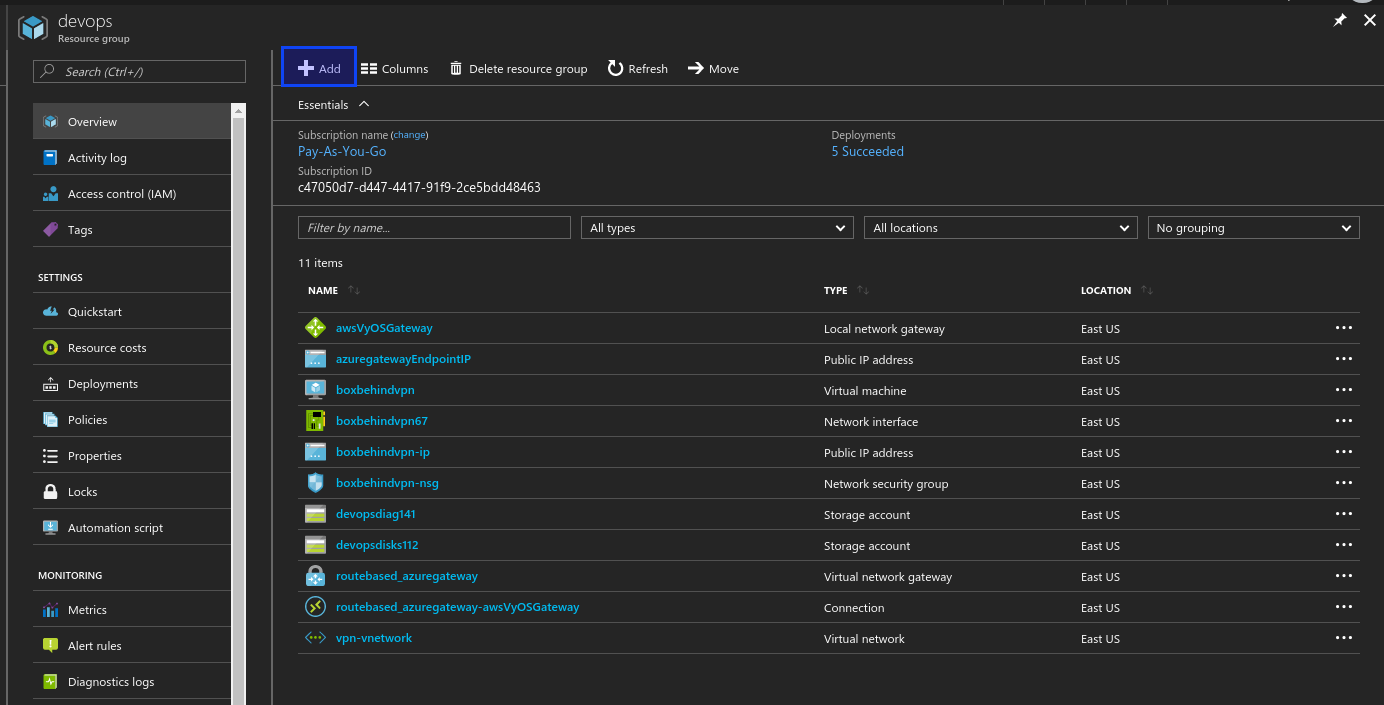
Task: Open Access control (IAM)
Action: [x=132, y=193]
